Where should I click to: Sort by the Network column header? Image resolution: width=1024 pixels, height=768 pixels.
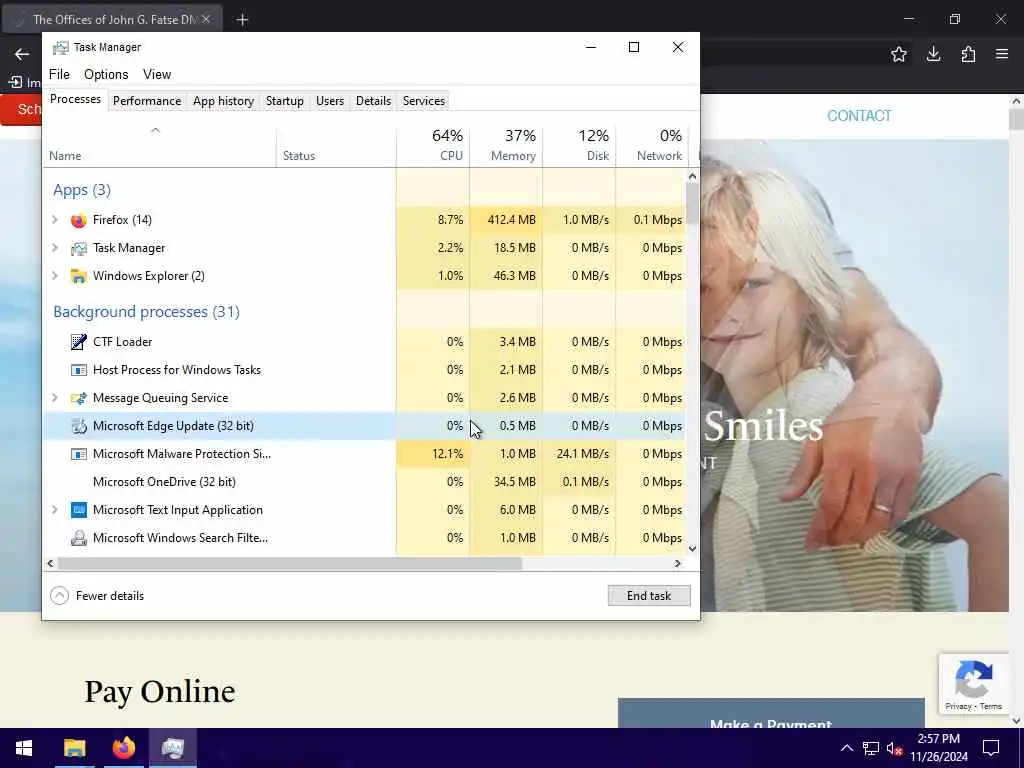click(x=652, y=145)
